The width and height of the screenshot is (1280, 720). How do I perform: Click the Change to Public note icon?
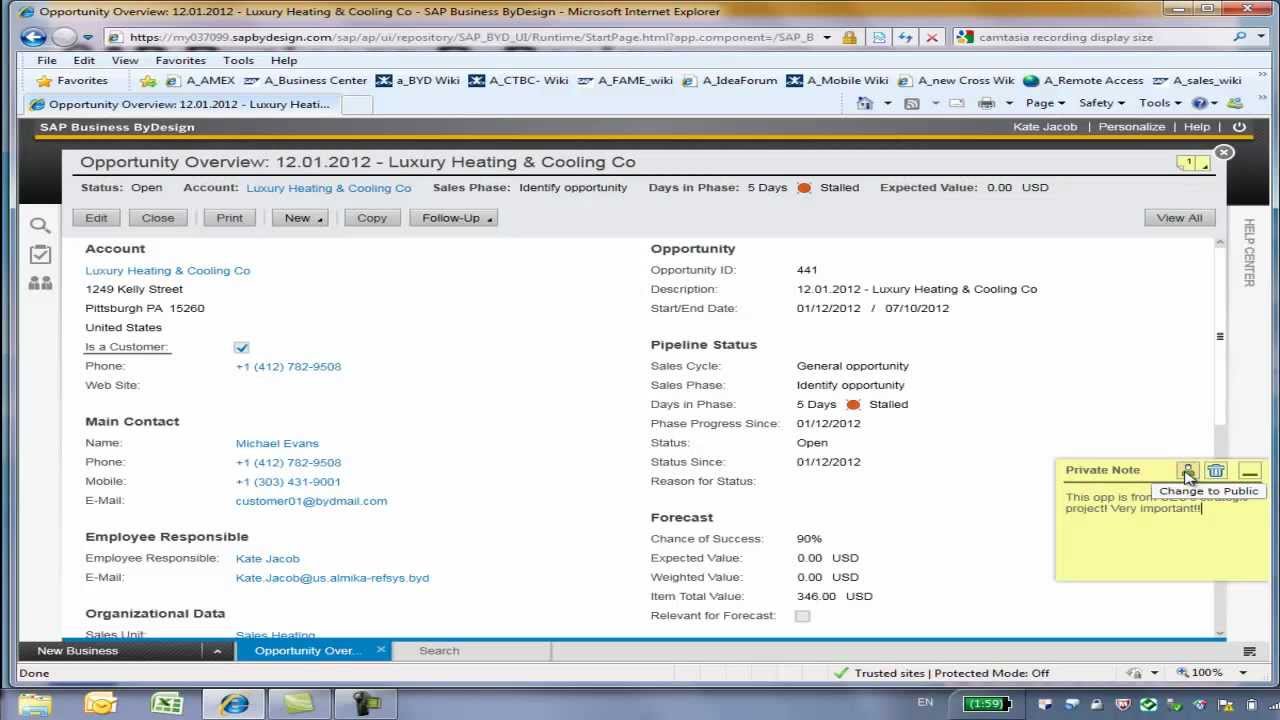(x=1187, y=471)
